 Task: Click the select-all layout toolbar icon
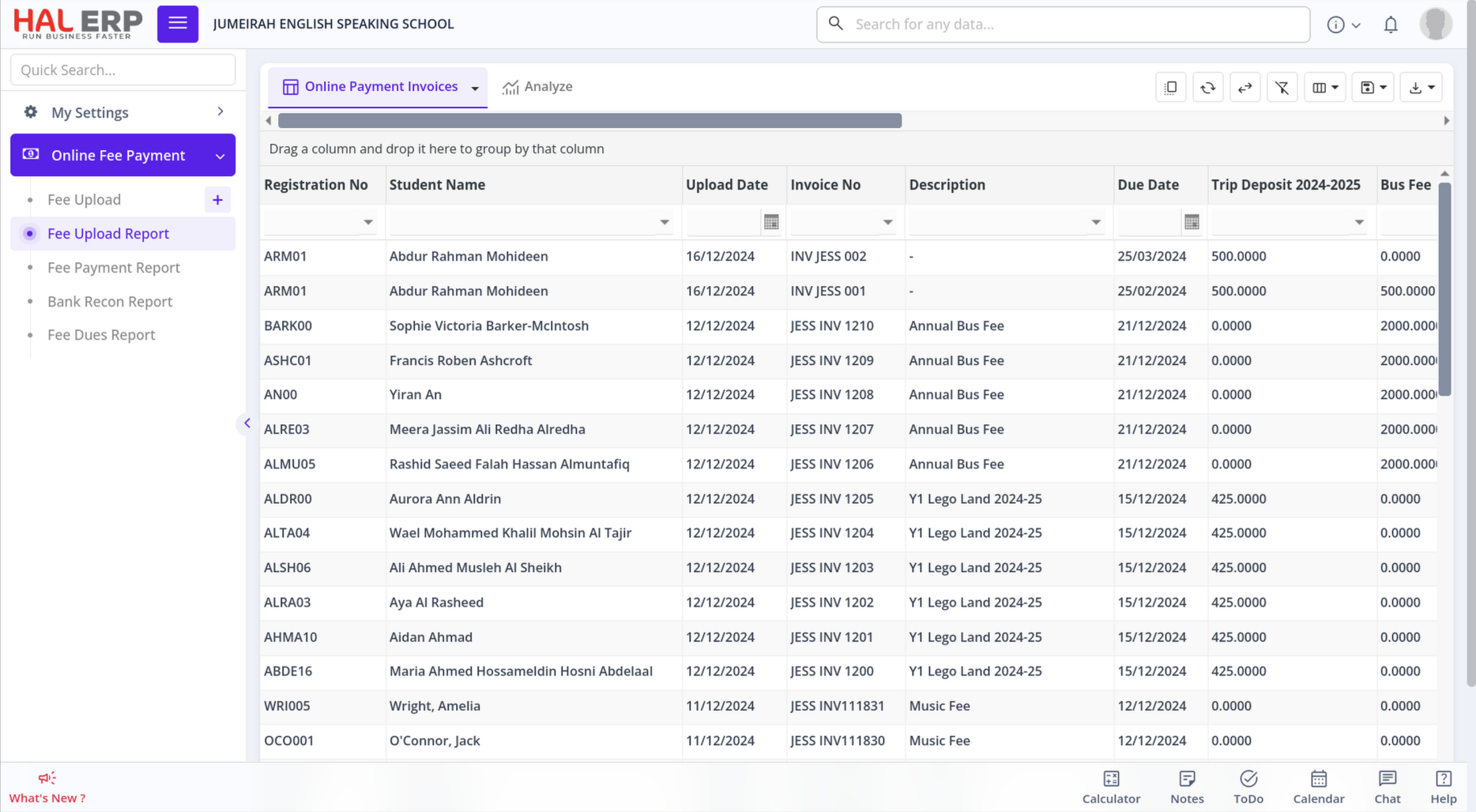(x=1170, y=87)
